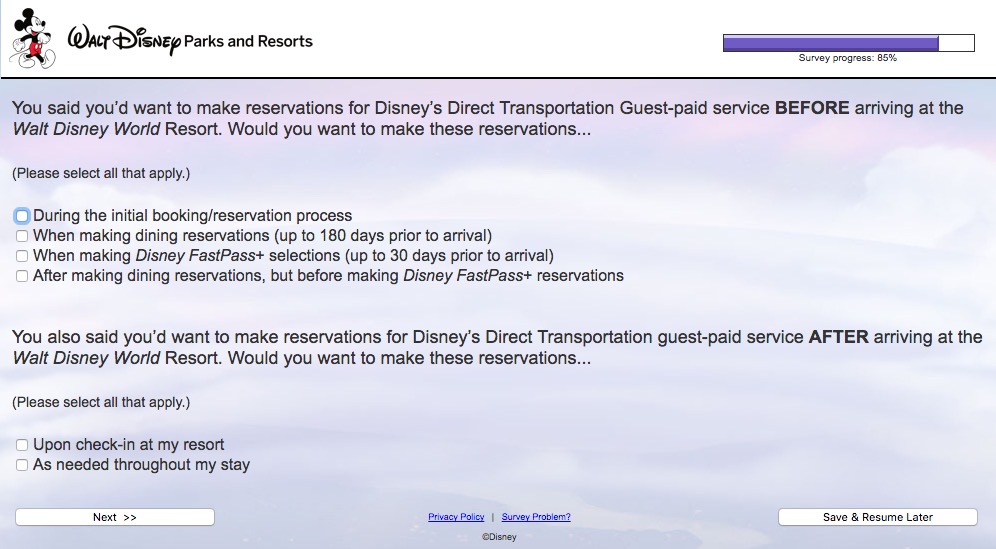Viewport: 996px width, 549px height.
Task: Click 'Survey progress: 85%' text
Action: point(848,58)
